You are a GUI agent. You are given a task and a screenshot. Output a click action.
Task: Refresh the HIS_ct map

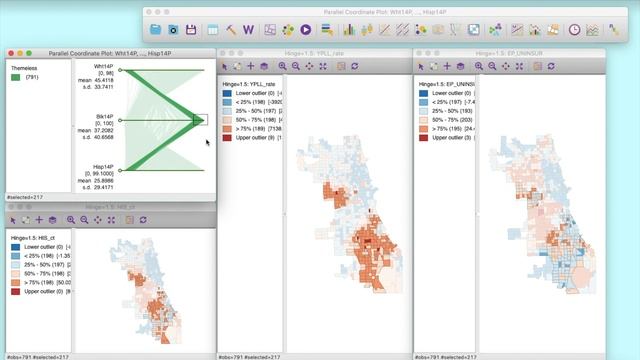pos(143,220)
